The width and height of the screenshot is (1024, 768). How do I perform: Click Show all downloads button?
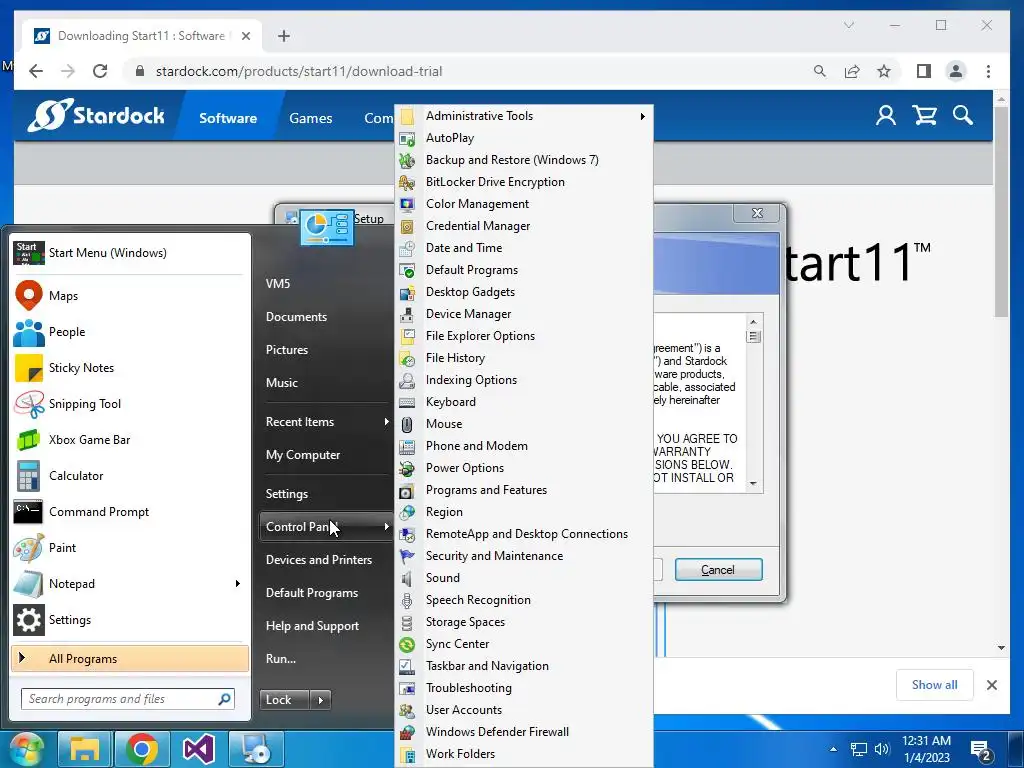pos(935,685)
